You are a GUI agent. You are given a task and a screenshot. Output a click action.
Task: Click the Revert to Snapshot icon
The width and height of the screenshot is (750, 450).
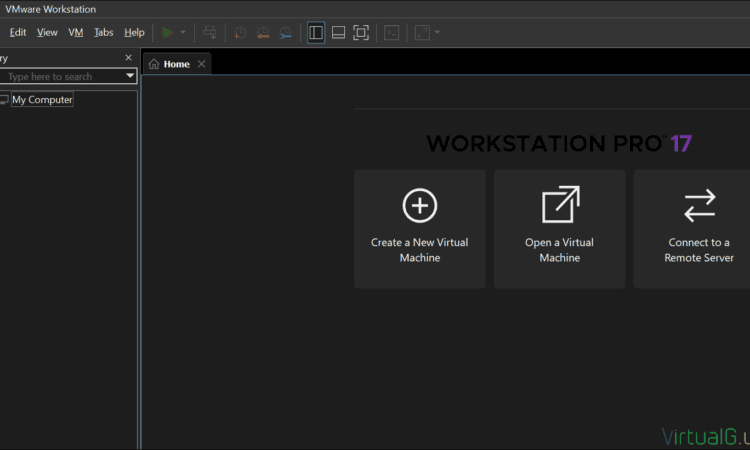[263, 32]
